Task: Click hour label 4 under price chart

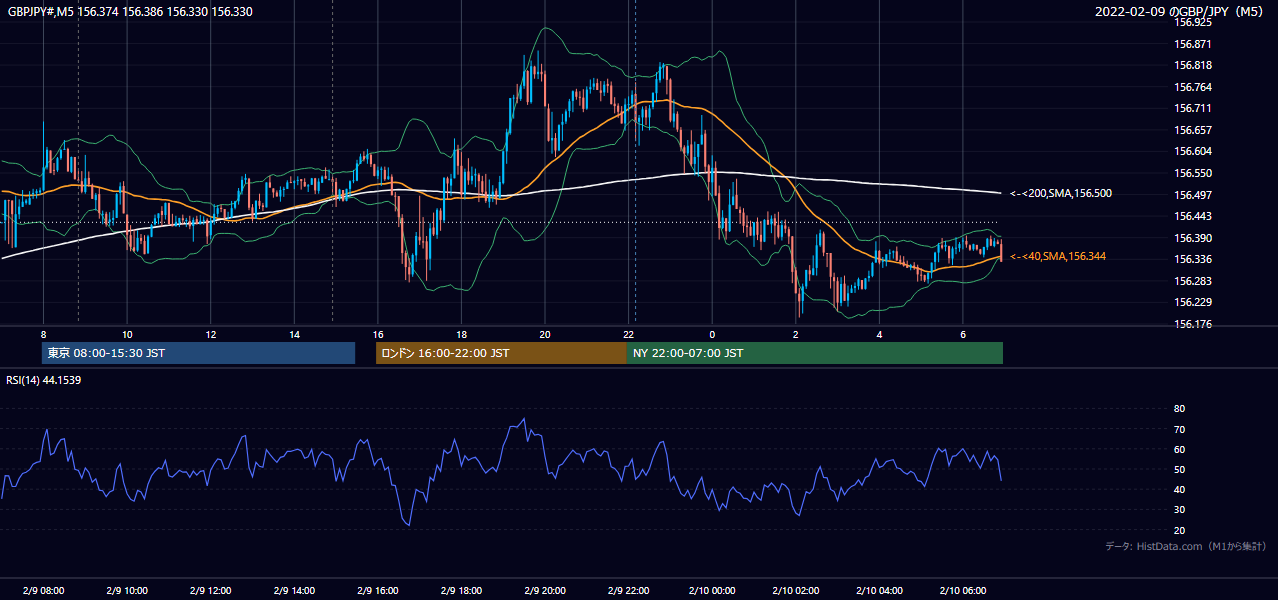Action: click(879, 334)
